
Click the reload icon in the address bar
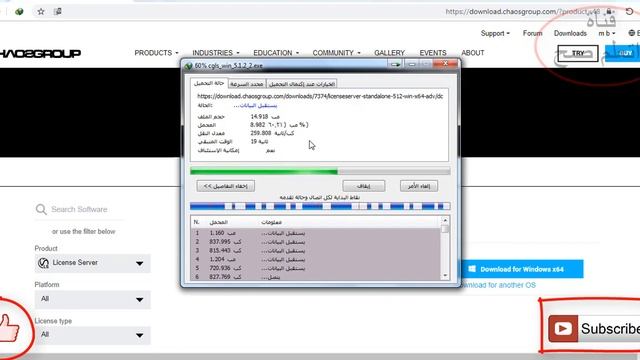(x=629, y=11)
